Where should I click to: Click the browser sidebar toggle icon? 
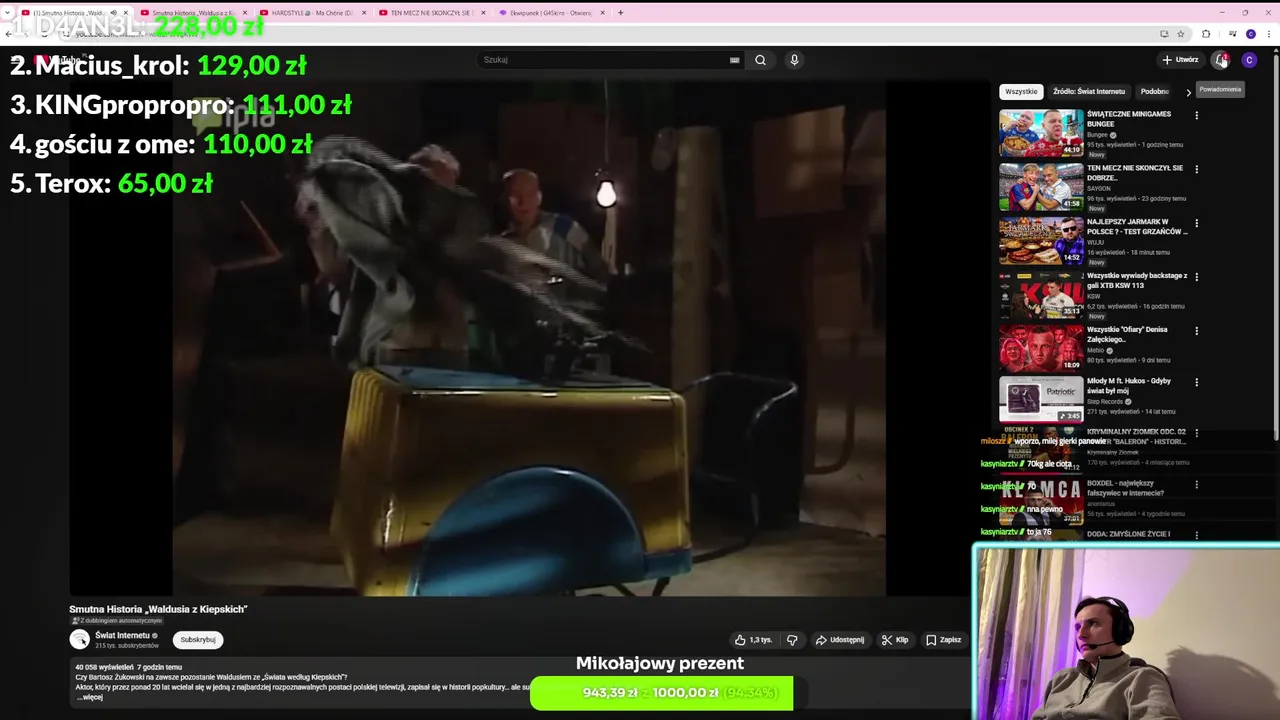[1232, 34]
